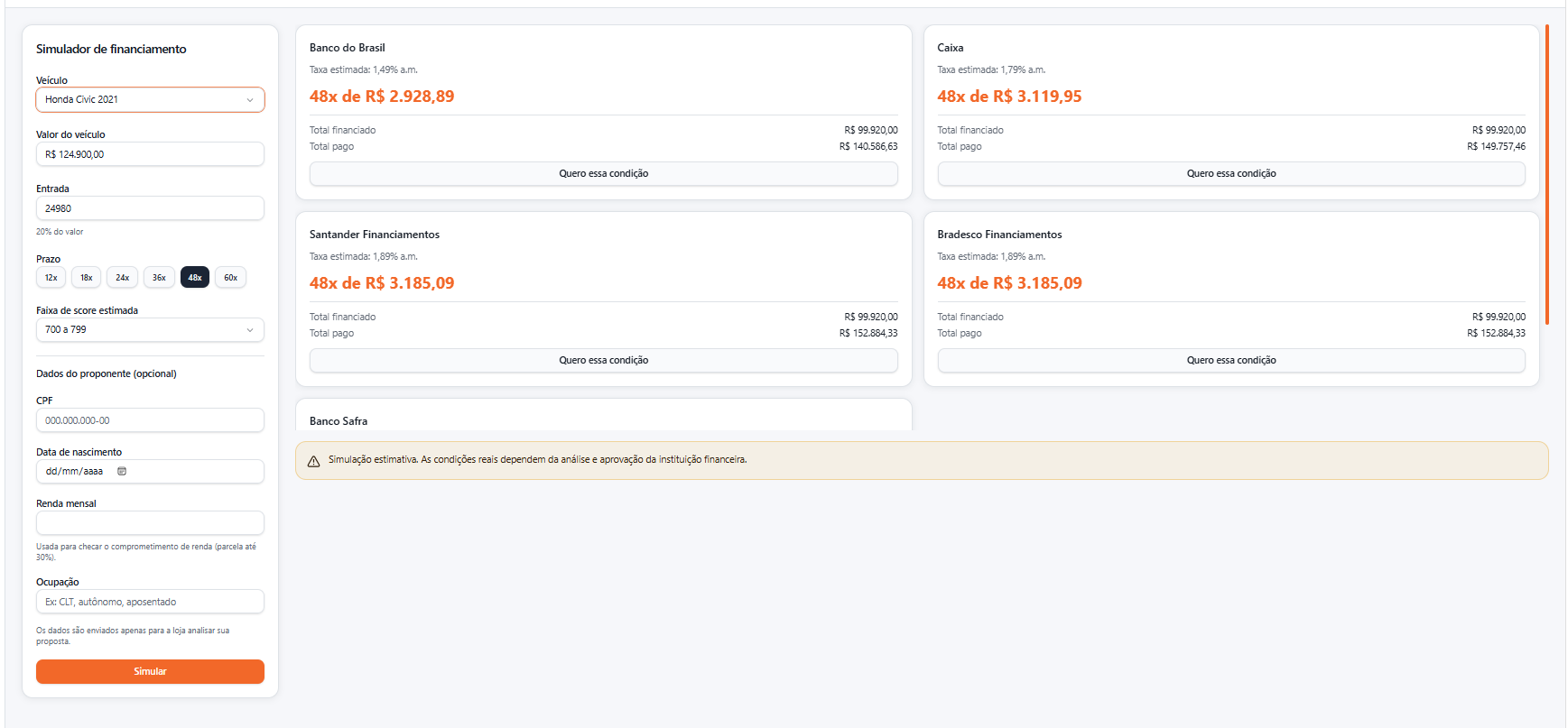The image size is (1568, 728).
Task: Choose the 24x installment term
Action: pyautogui.click(x=123, y=278)
